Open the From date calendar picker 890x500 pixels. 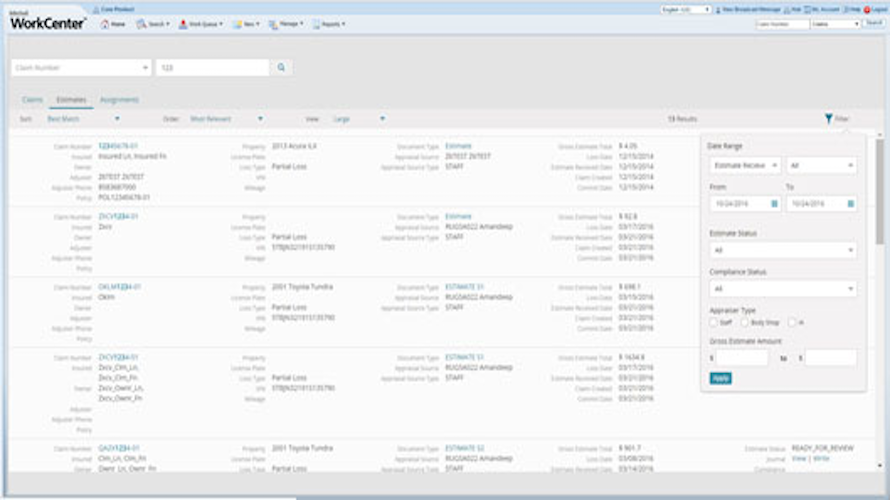775,203
